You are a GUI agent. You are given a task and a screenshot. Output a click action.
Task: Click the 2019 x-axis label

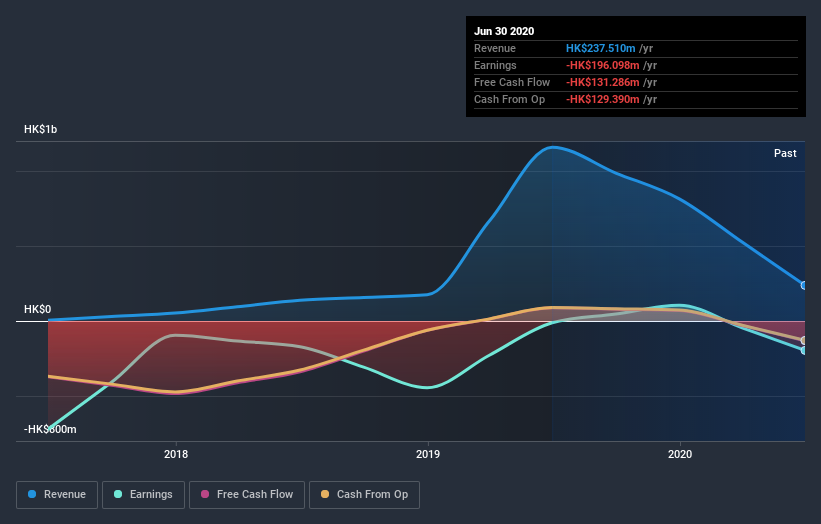click(x=428, y=454)
